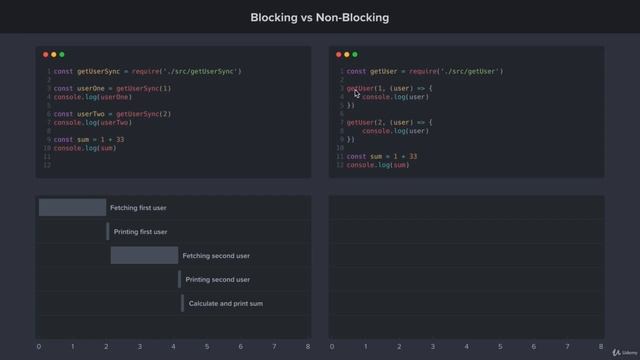Click the wide bar beside "Fetching first user"

click(x=72, y=207)
